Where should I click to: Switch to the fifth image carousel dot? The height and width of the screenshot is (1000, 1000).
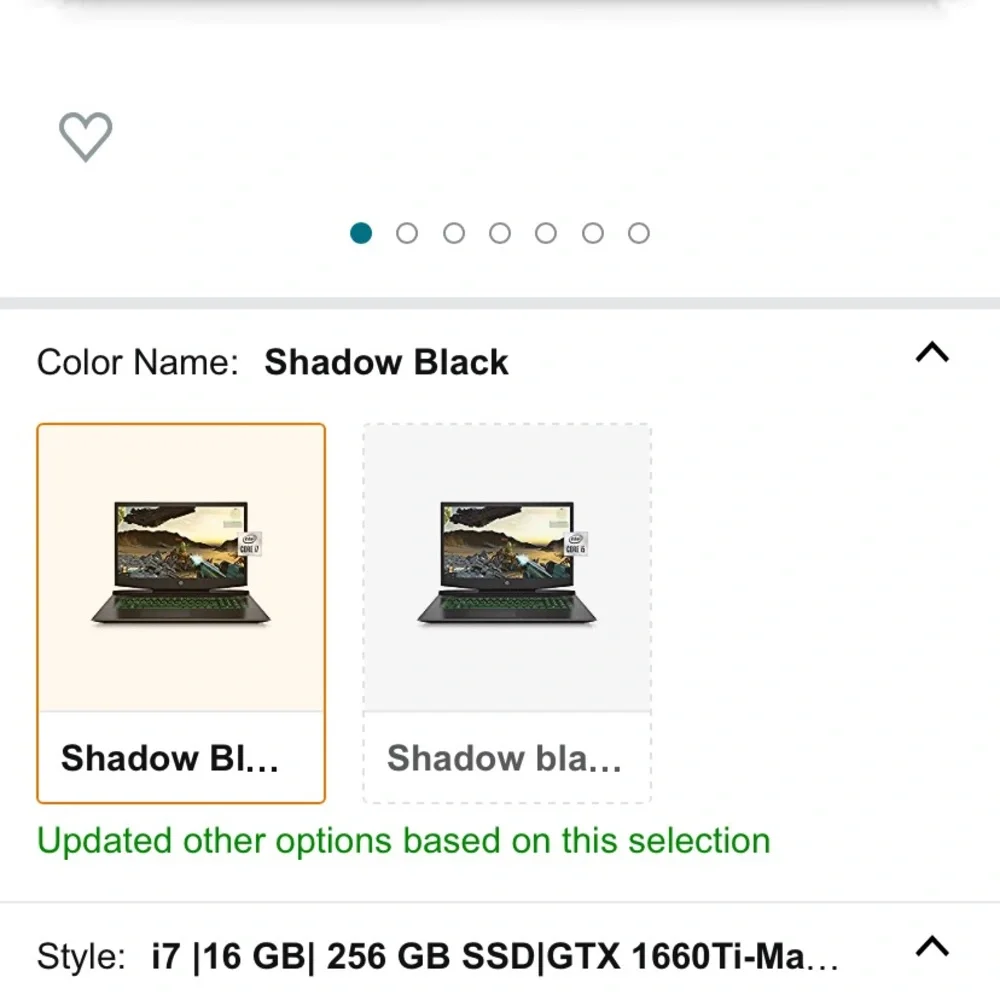(x=546, y=233)
